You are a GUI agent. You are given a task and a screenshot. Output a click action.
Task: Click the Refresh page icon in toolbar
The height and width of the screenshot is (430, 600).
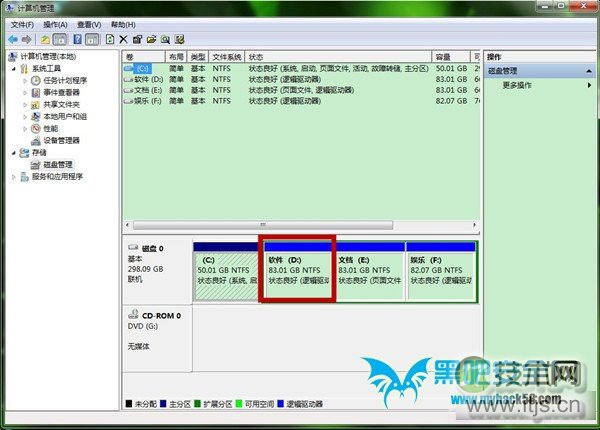(x=110, y=39)
